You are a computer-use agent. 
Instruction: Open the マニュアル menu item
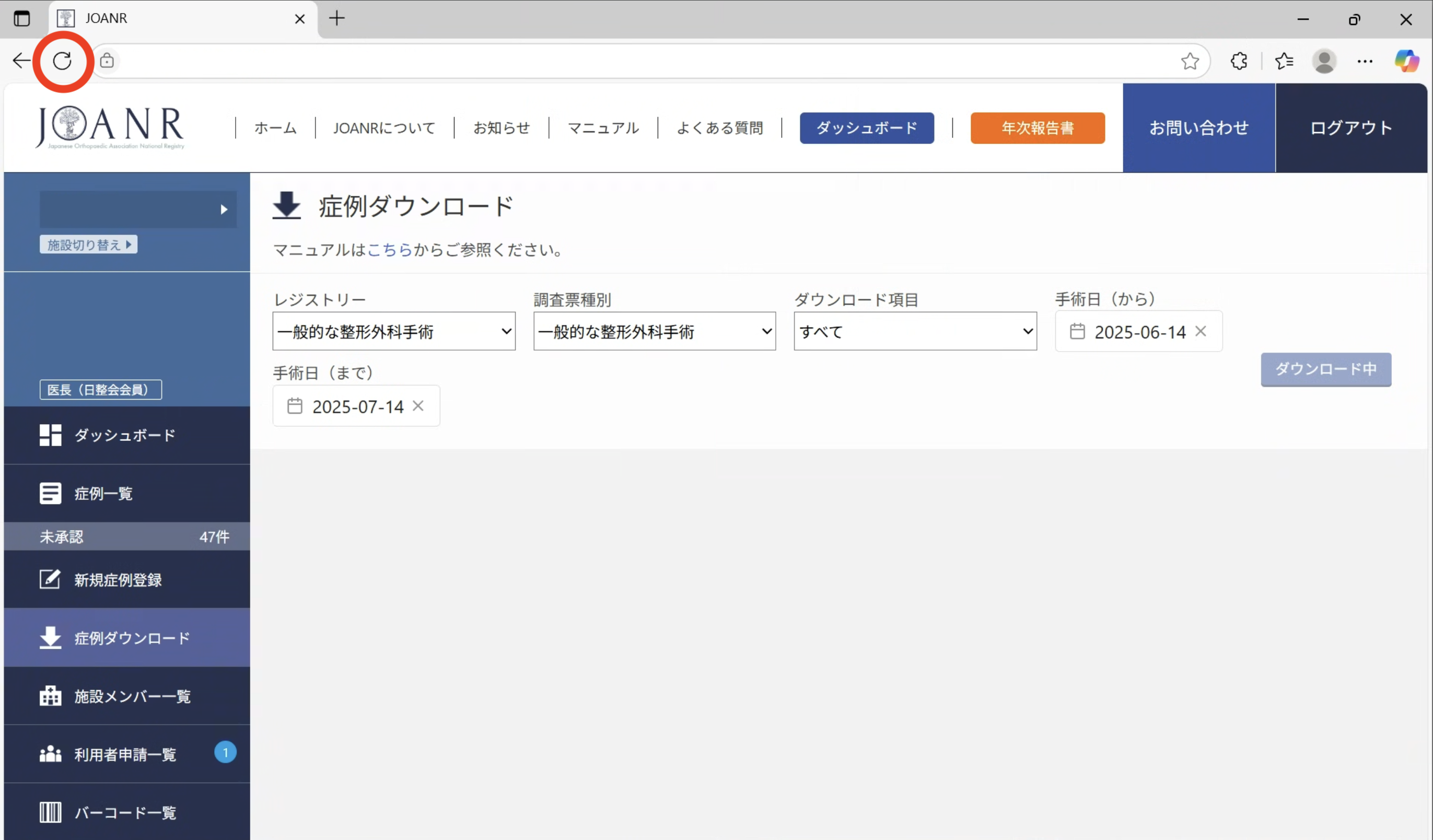(x=603, y=128)
